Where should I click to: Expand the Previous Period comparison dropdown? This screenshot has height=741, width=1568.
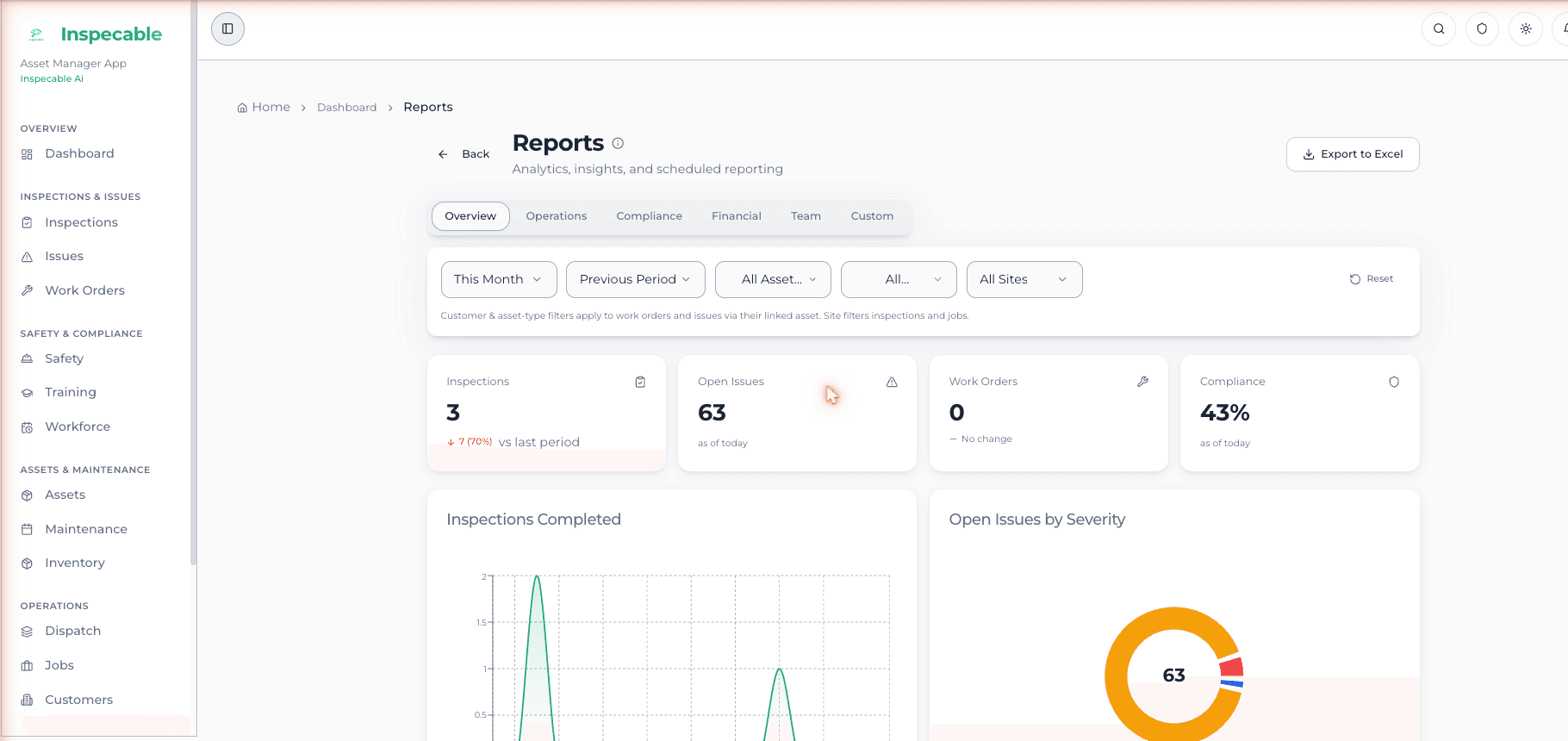click(x=636, y=279)
